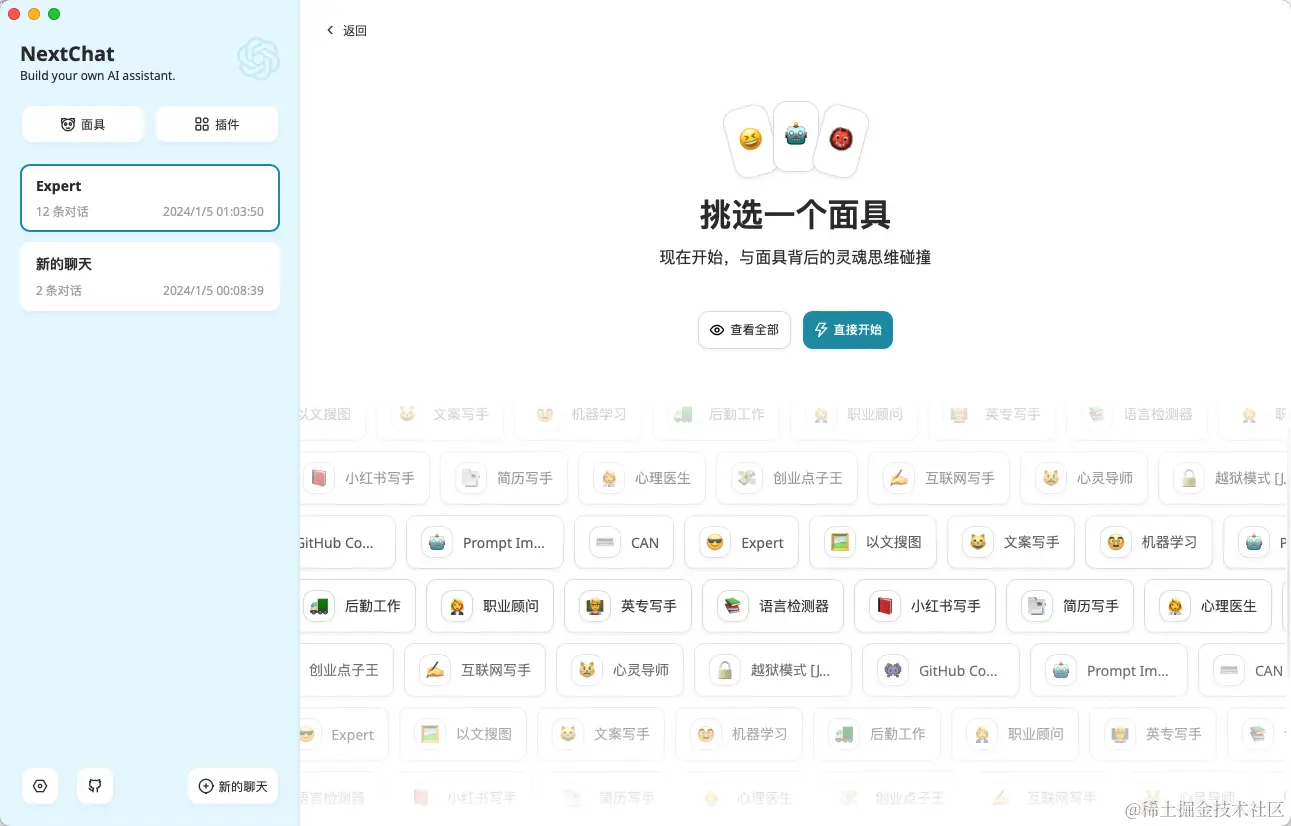Click 查看全部 to view all masks
Viewport: 1291px width, 826px height.
pyautogui.click(x=744, y=330)
